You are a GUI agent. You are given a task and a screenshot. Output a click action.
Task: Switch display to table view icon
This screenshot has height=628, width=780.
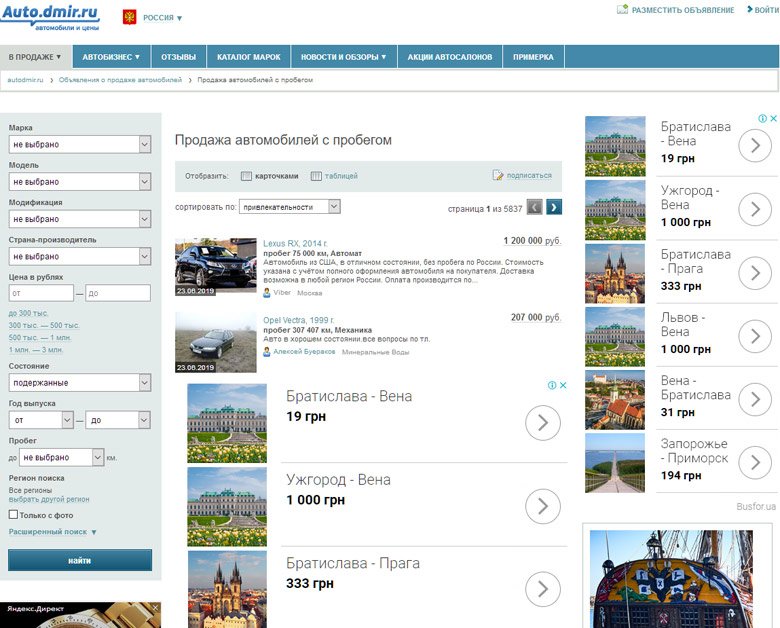(x=316, y=176)
